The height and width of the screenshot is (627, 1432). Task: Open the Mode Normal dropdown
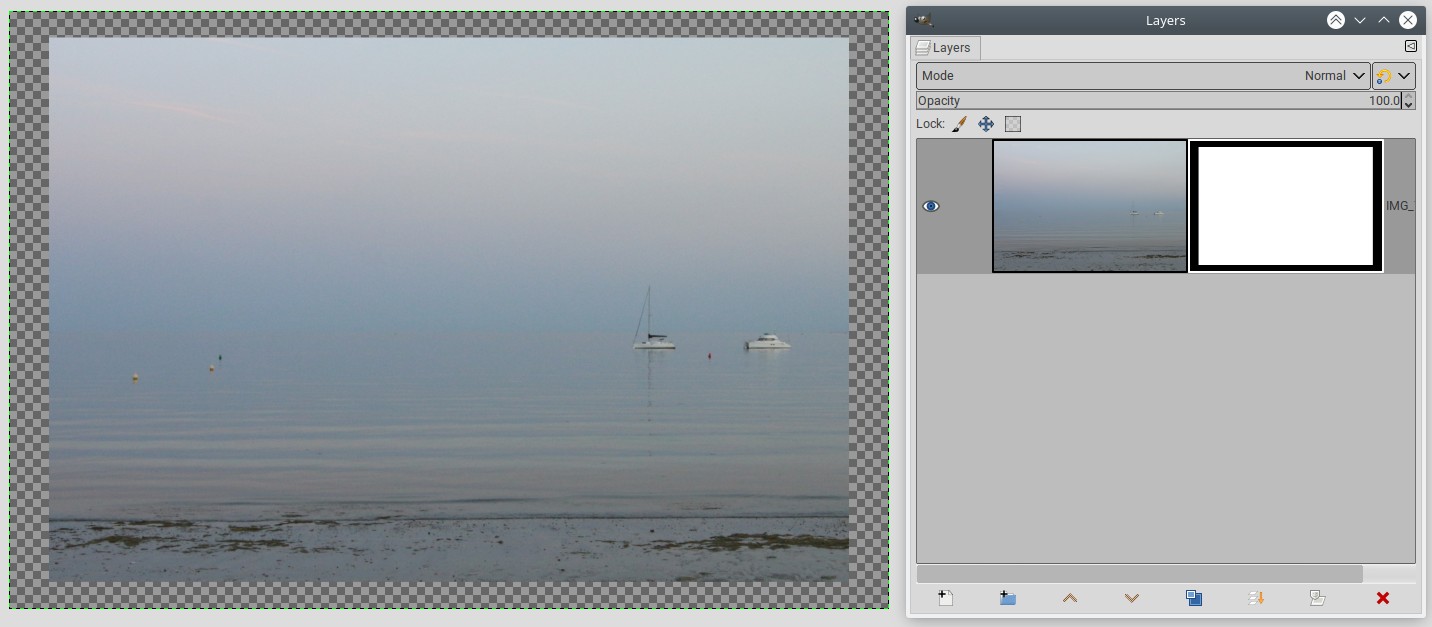[1143, 76]
